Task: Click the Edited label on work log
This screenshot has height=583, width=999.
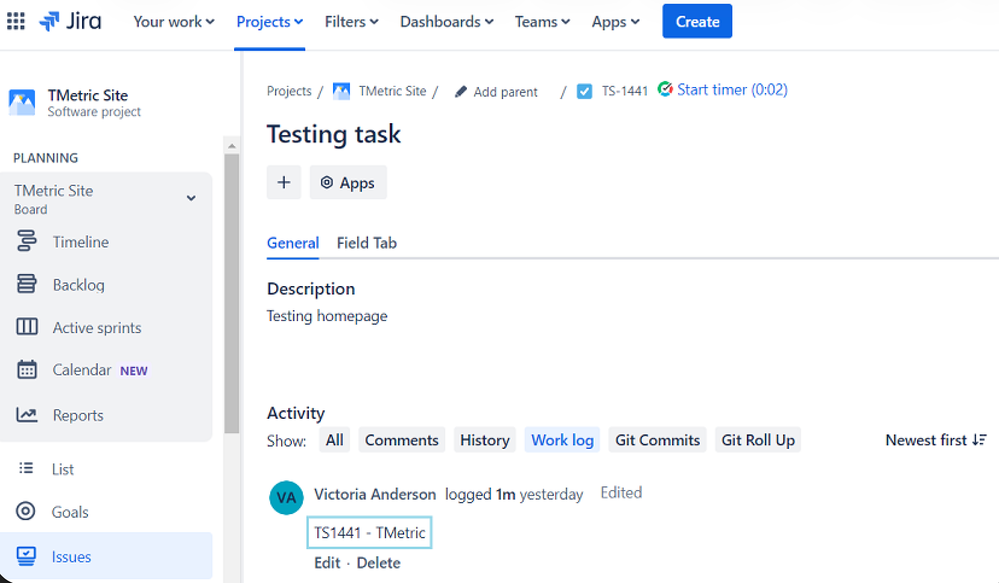Action: [621, 493]
